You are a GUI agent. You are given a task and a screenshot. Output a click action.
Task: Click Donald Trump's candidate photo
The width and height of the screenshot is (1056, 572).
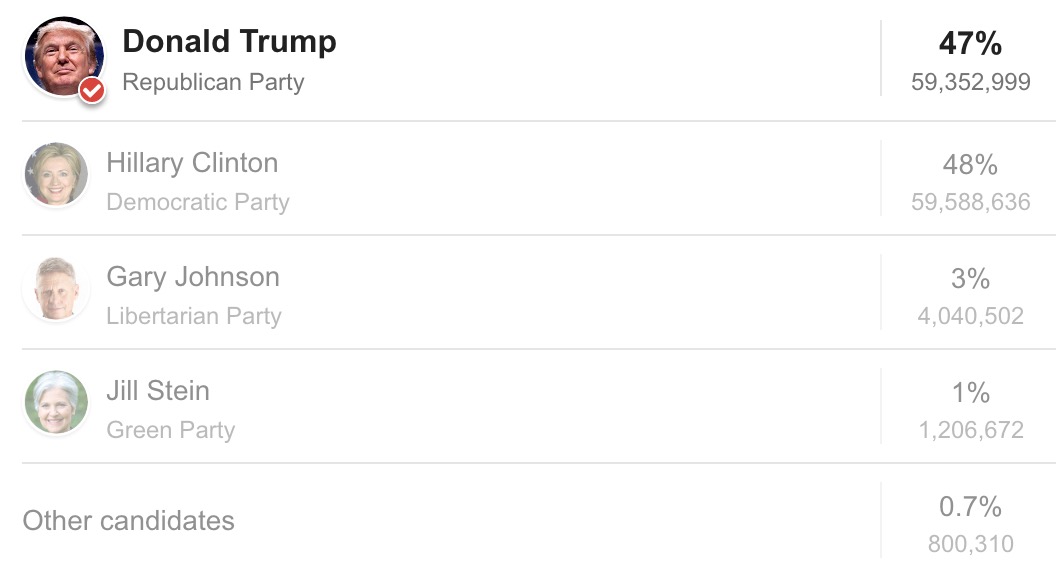[62, 56]
